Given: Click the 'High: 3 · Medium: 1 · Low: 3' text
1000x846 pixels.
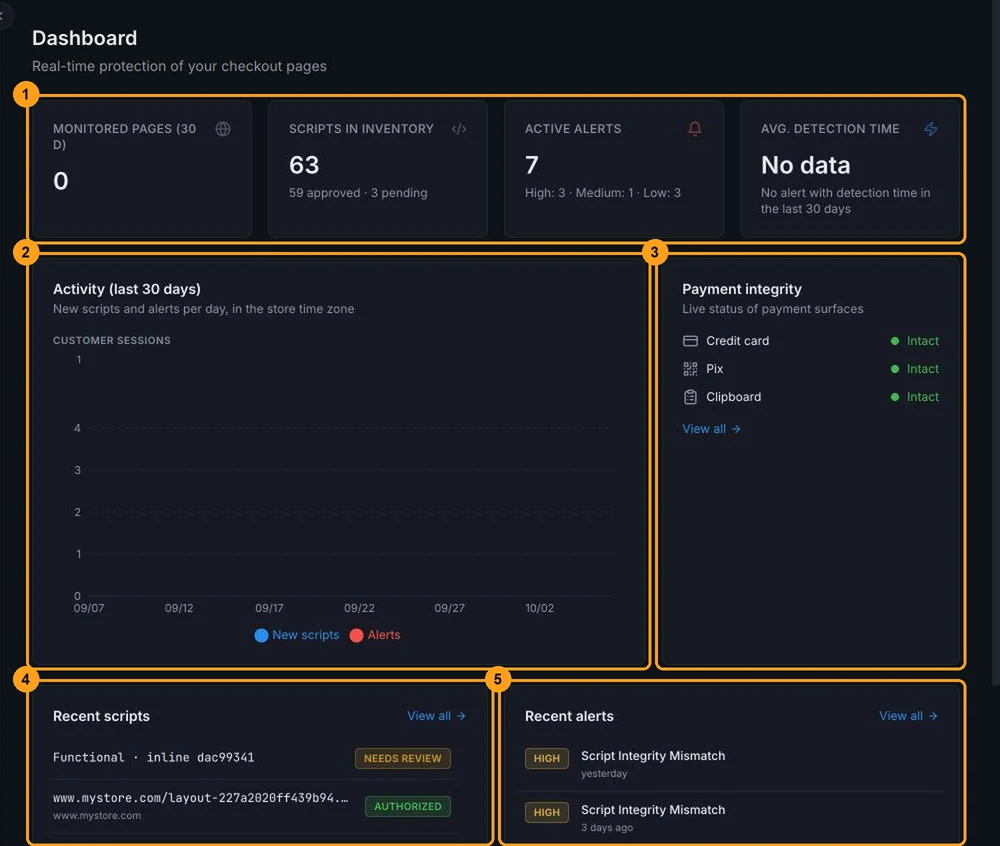Looking at the screenshot, I should pos(603,193).
